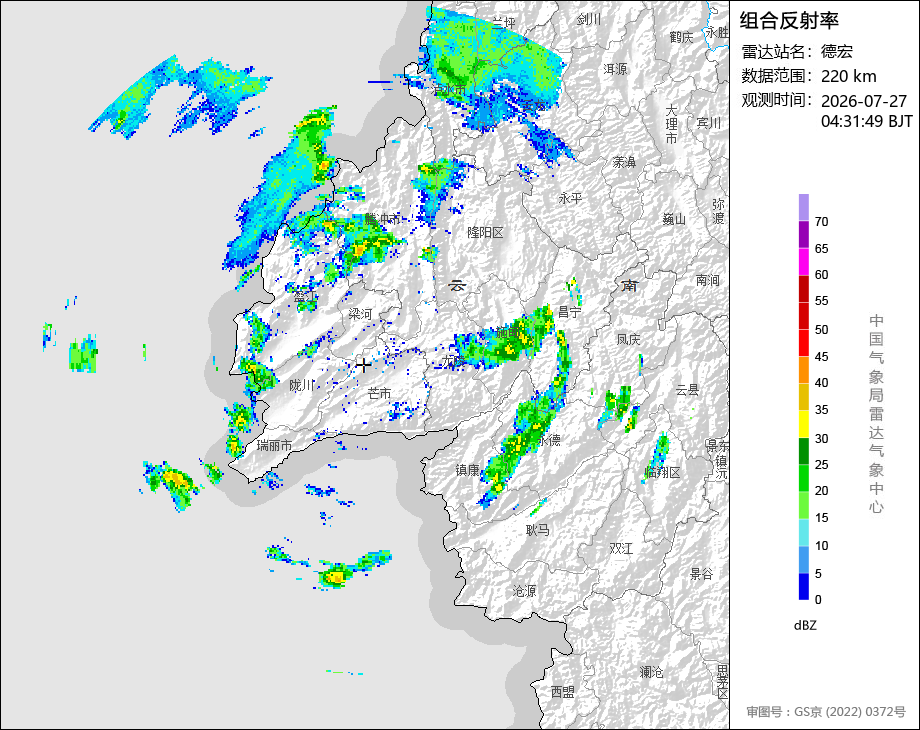
Task: Select the yellow 30 dBZ legend color
Action: point(804,424)
